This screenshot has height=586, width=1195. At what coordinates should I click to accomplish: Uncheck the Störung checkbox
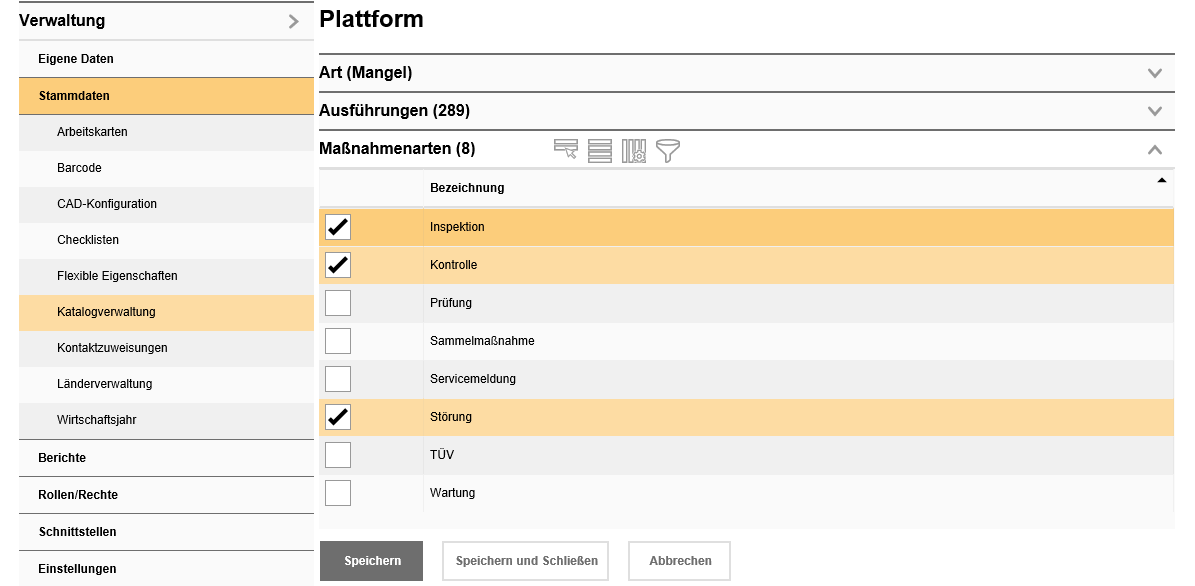coord(338,417)
